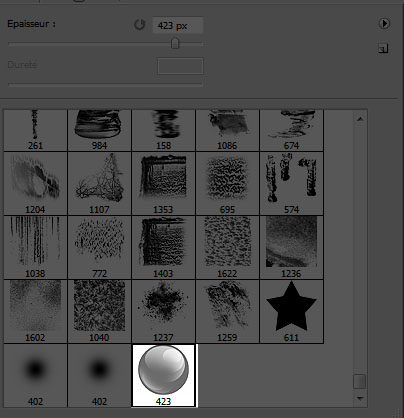Click the Dureté hardness slider track

105,85
